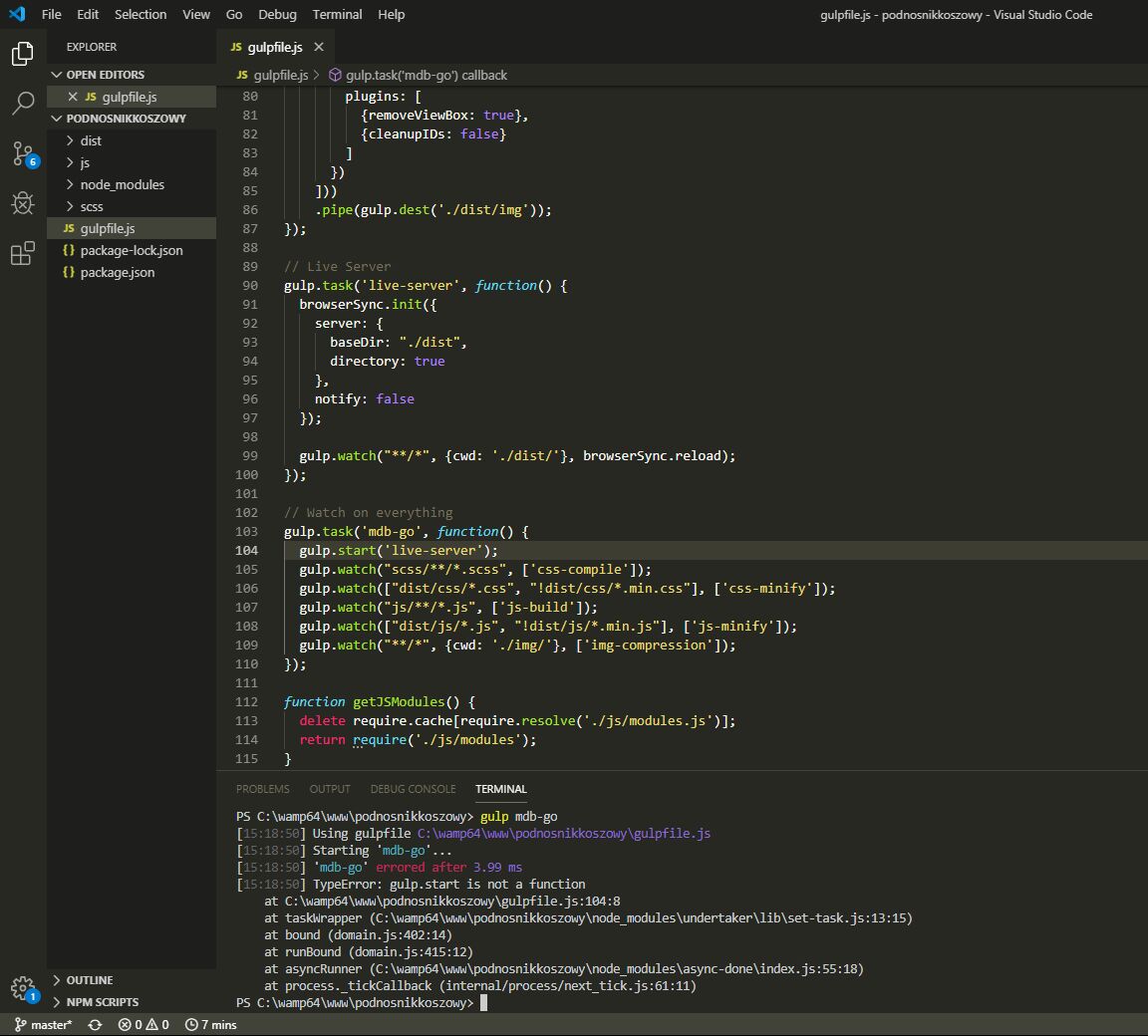Click the cube symbol icon in breadcrumbs
Viewport: 1148px width, 1036px height.
[335, 76]
